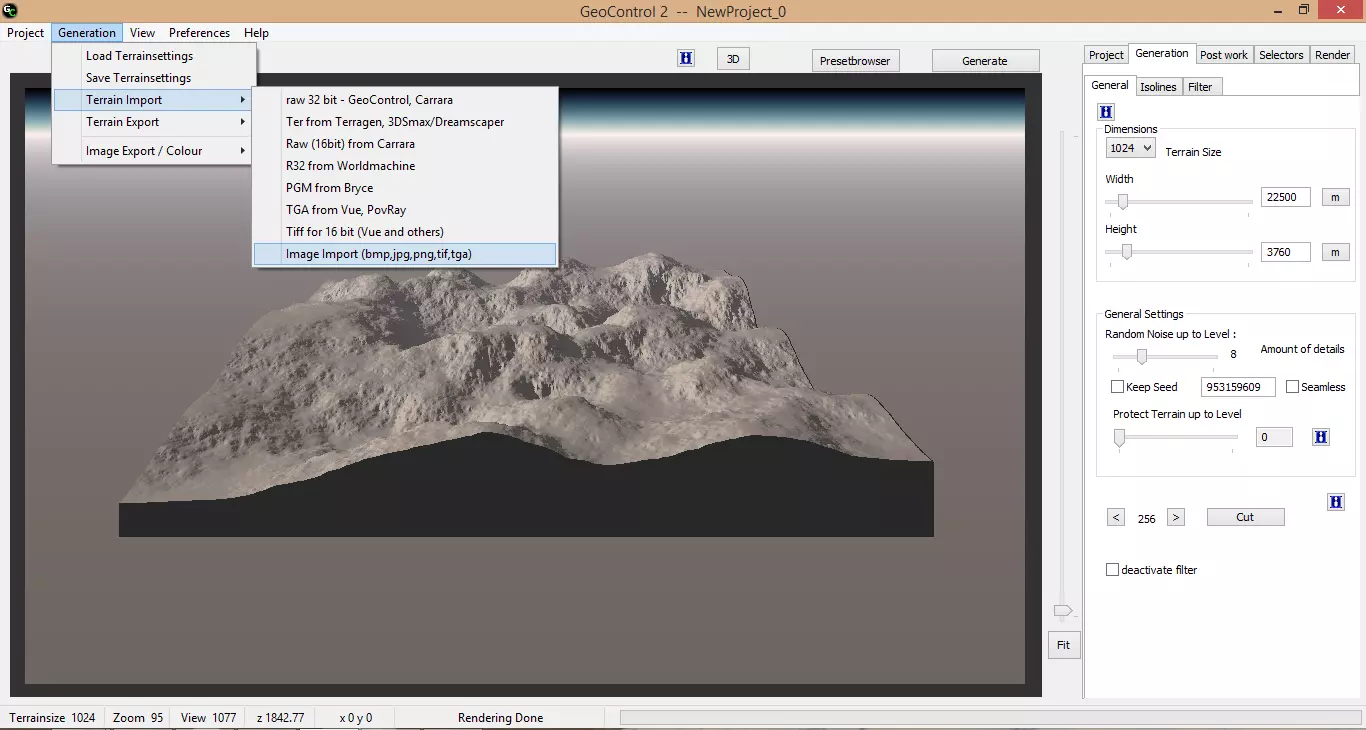Click info icon next to Protect Terrain field
Screen dimensions: 1366x730
pos(1321,437)
